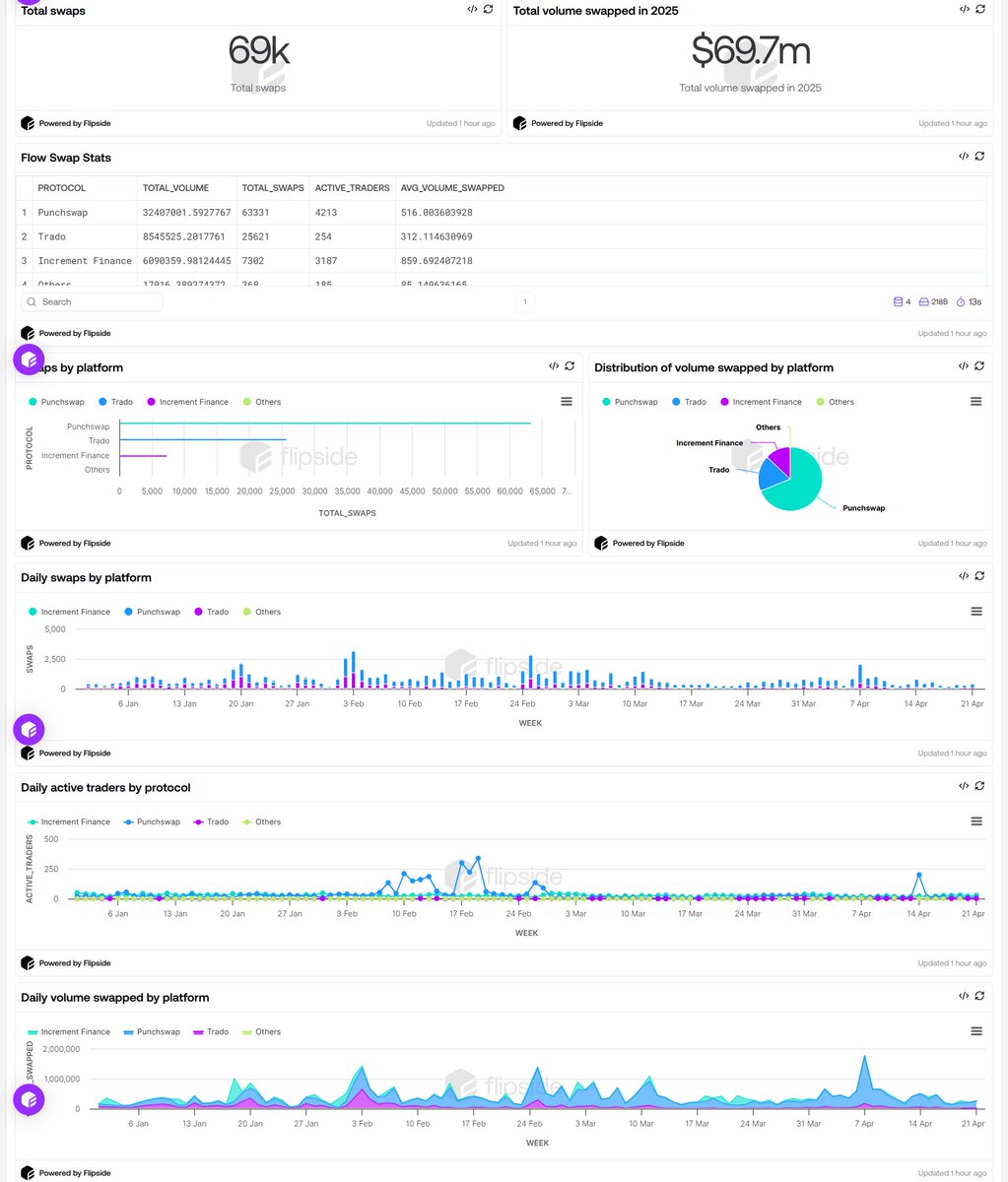1008x1182 pixels.
Task: Click the query duration clock icon showing 13s
Action: pyautogui.click(x=963, y=301)
